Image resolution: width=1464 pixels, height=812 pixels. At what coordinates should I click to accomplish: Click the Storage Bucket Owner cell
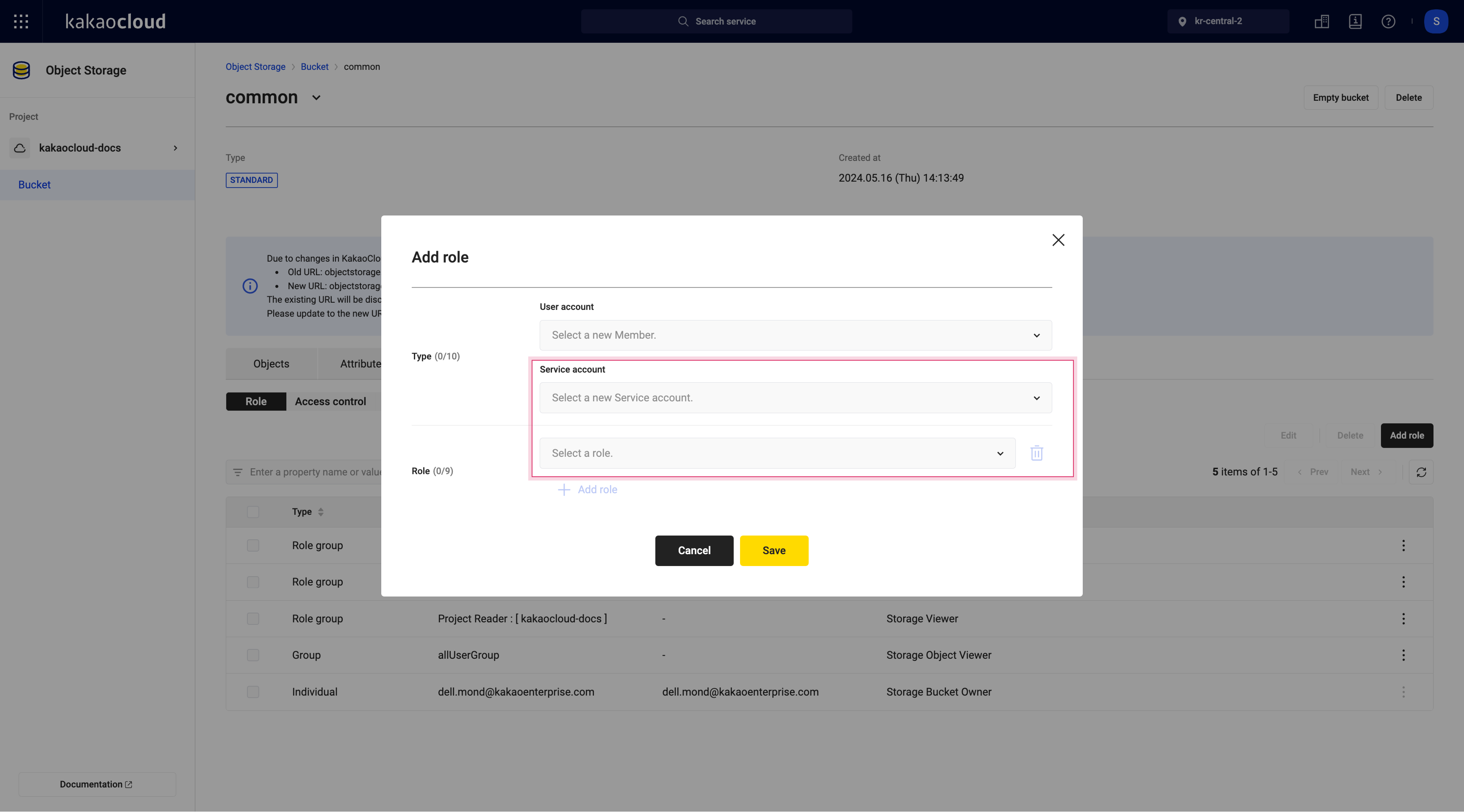tap(939, 692)
